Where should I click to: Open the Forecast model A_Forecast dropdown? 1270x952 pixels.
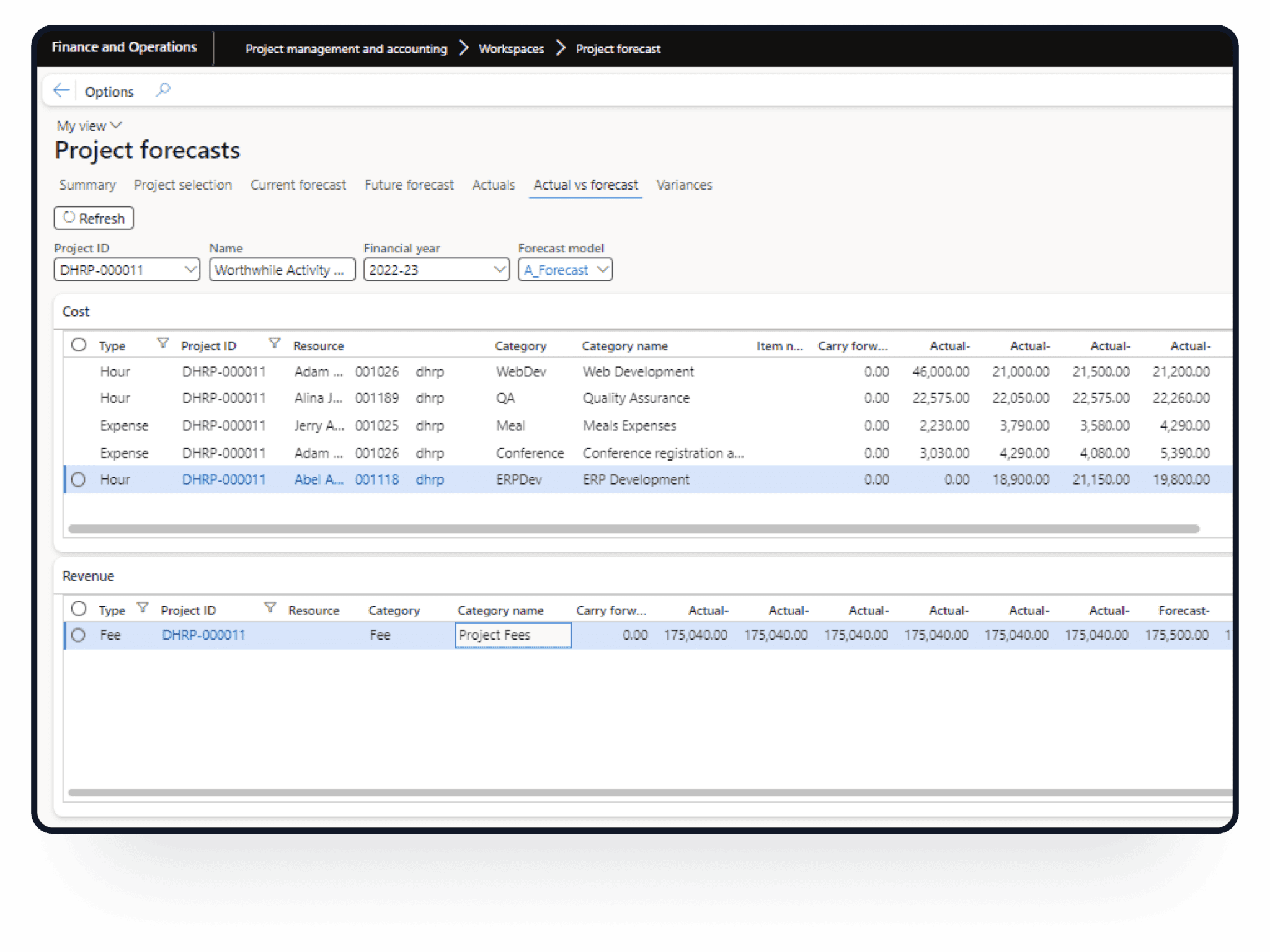(x=566, y=270)
